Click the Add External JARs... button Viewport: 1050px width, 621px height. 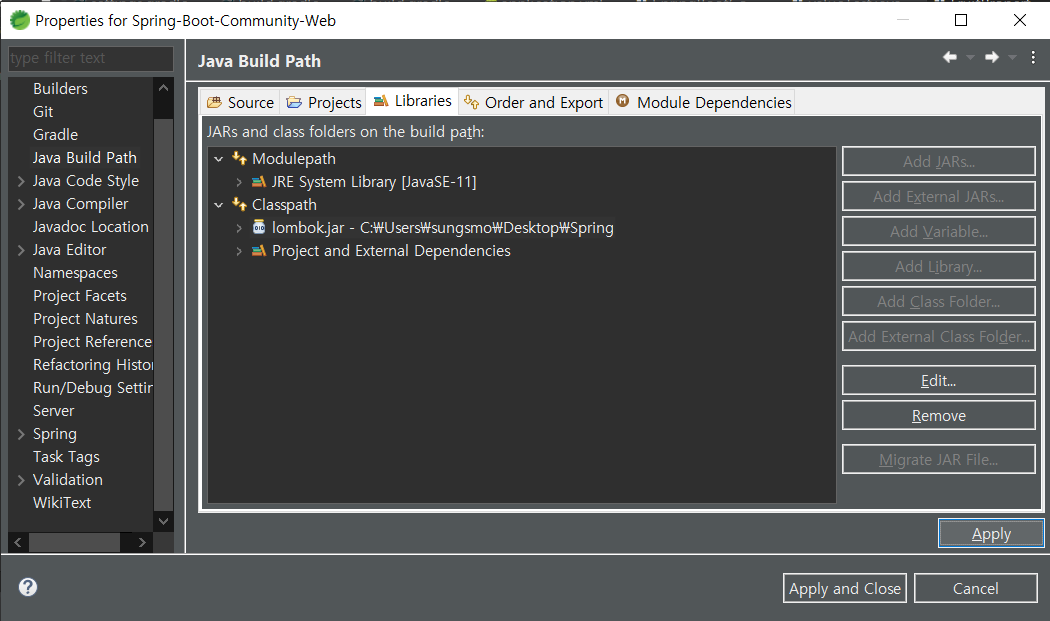point(939,196)
